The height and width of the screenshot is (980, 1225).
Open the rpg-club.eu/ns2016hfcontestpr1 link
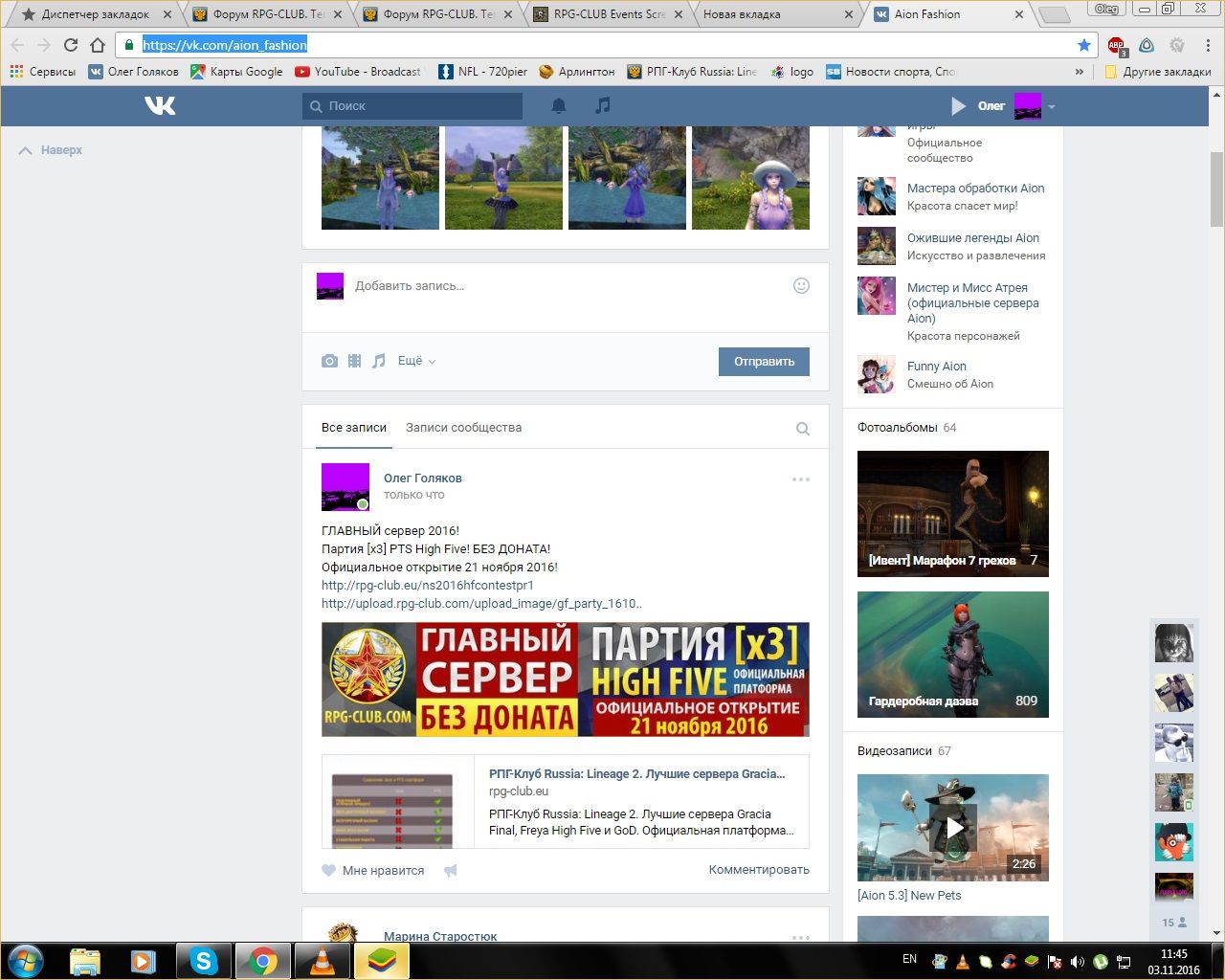(428, 586)
